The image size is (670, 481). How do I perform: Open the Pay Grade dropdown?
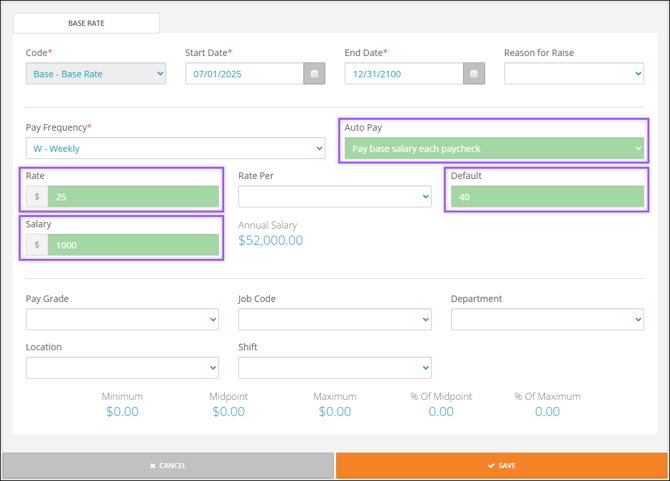122,320
